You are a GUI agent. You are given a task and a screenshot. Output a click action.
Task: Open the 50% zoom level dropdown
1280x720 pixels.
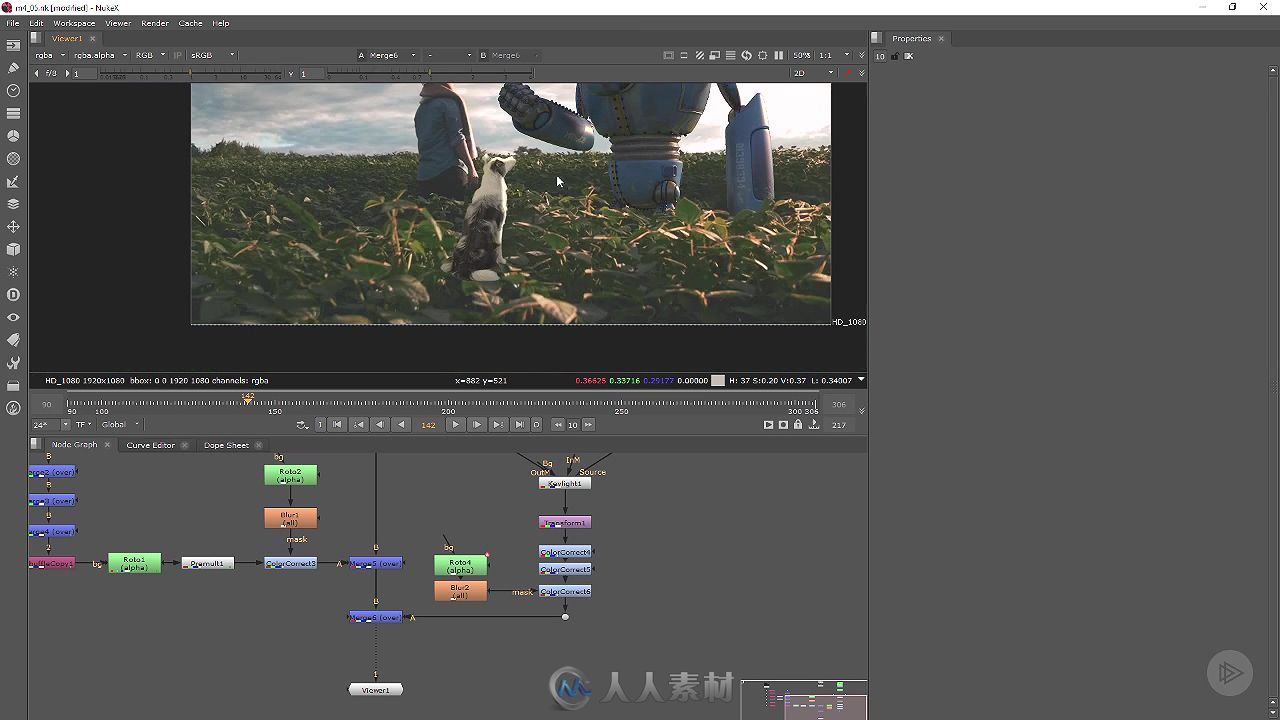802,55
